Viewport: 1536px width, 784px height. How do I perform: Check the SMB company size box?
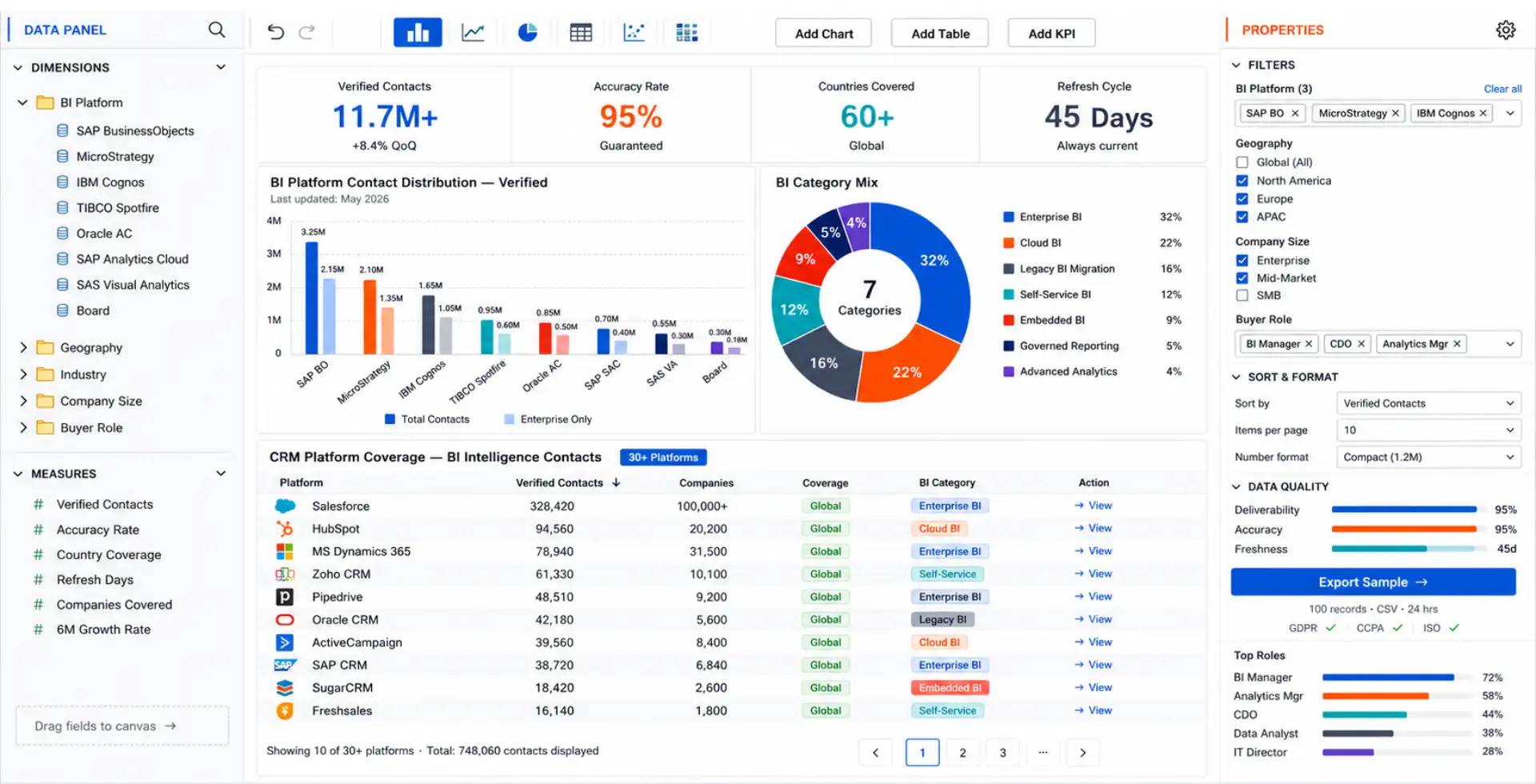point(1242,295)
